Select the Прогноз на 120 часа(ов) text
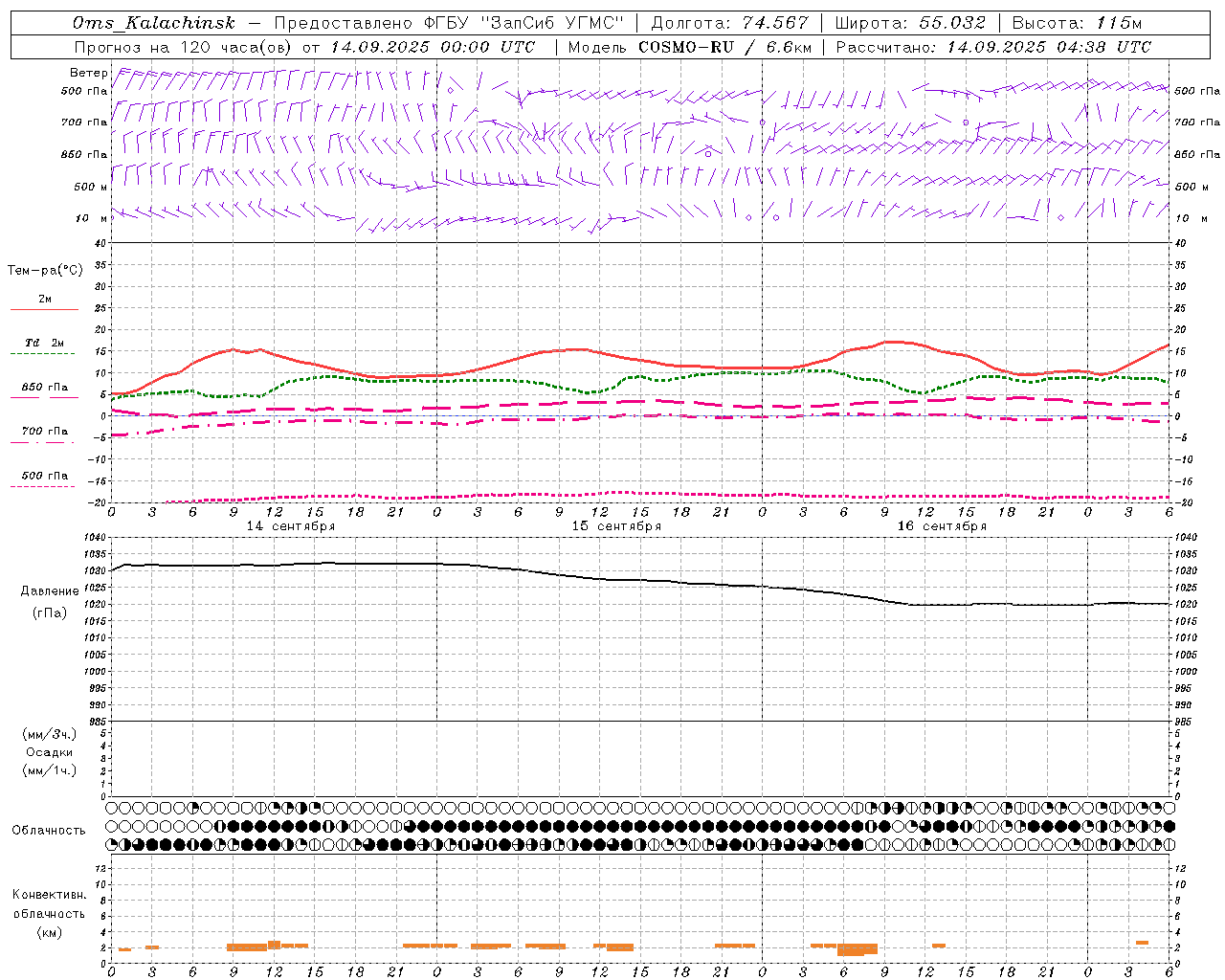The image size is (1225, 980). click(185, 47)
